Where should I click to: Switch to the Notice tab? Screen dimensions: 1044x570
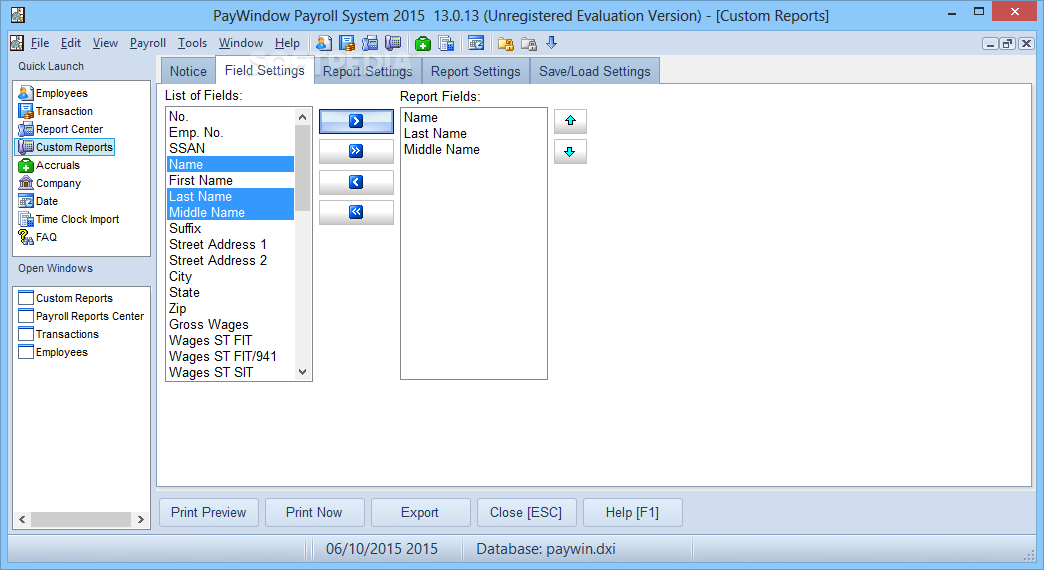[x=188, y=71]
